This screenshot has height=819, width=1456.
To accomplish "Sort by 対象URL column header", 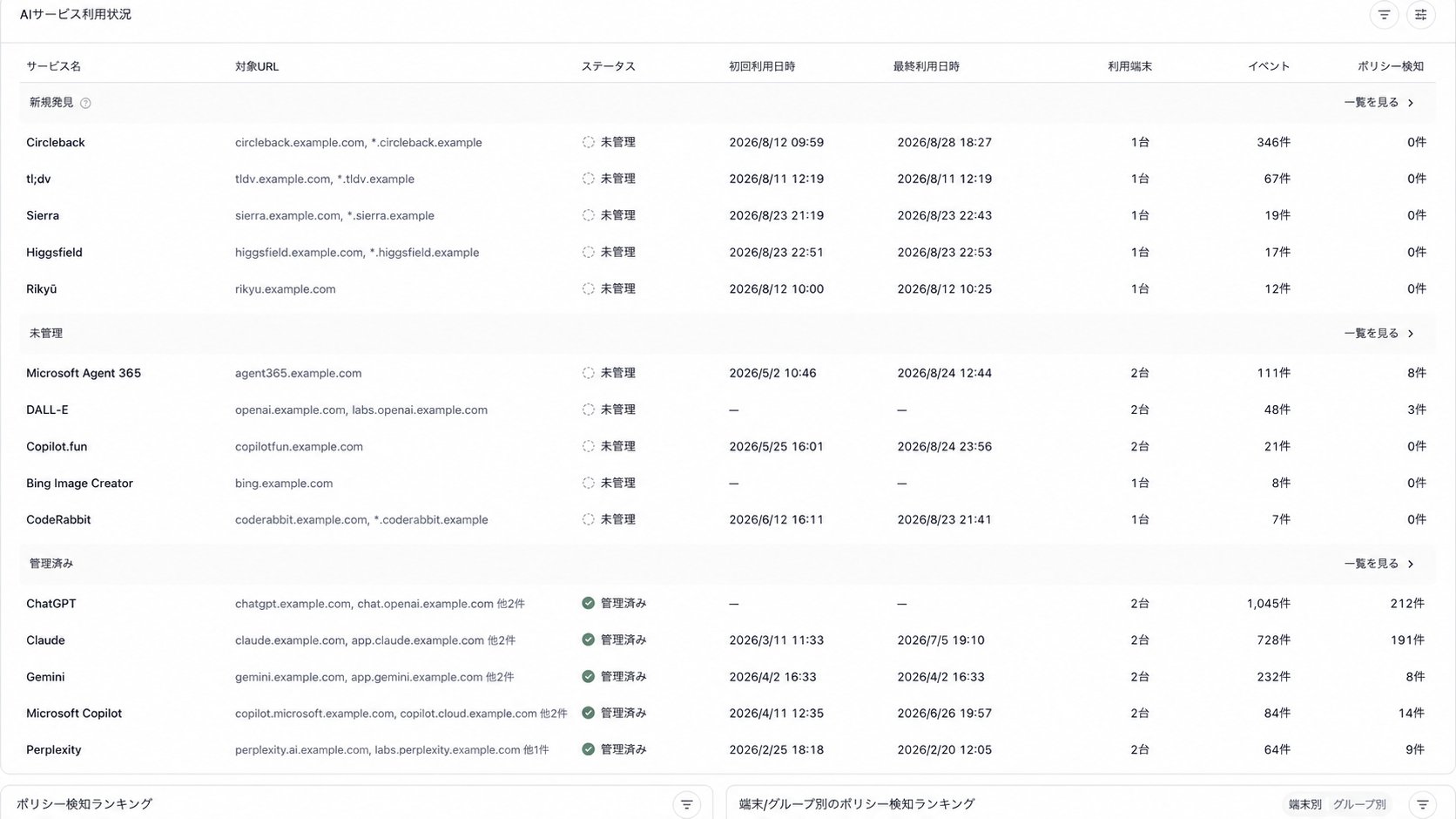I will coord(257,66).
